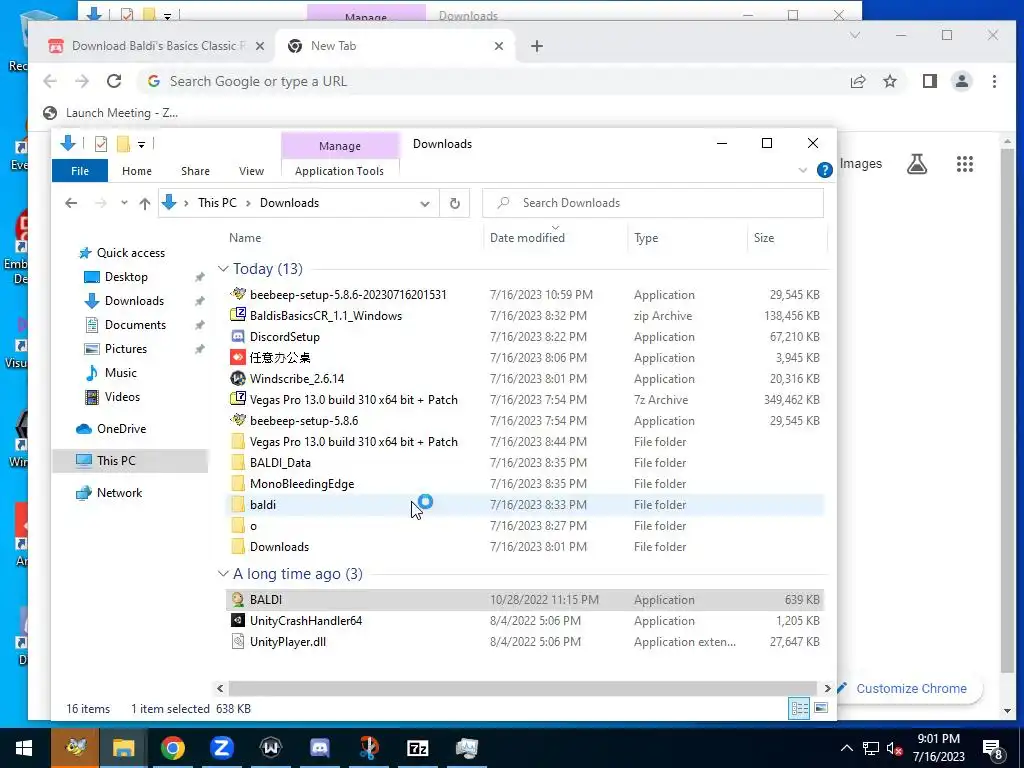Open the Home ribbon tab
Screen dimensions: 1024x768
pyautogui.click(x=136, y=171)
